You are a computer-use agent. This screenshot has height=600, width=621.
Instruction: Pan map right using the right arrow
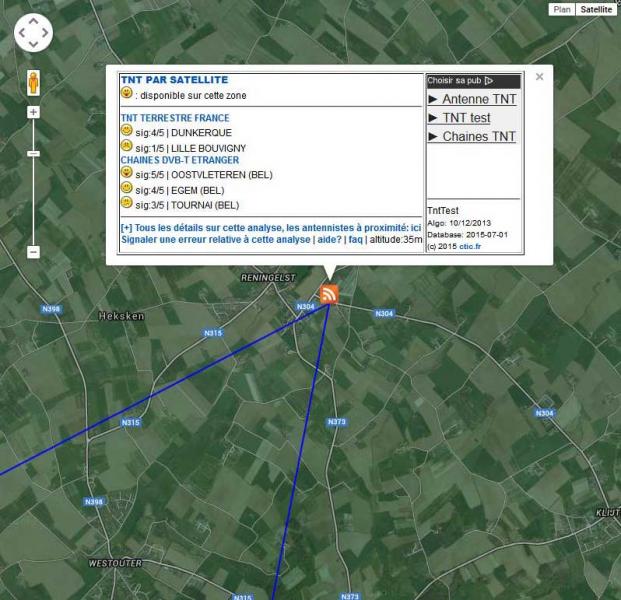pos(46,33)
